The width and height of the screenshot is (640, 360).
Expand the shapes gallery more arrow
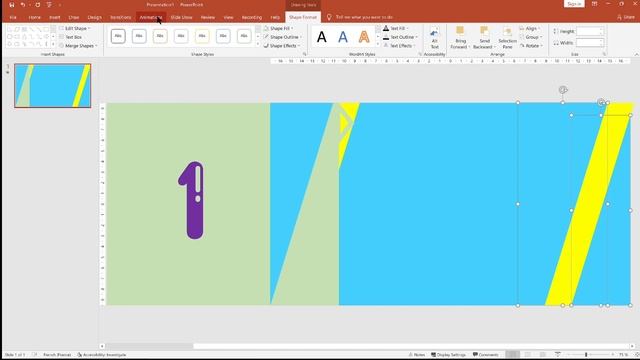click(x=53, y=44)
